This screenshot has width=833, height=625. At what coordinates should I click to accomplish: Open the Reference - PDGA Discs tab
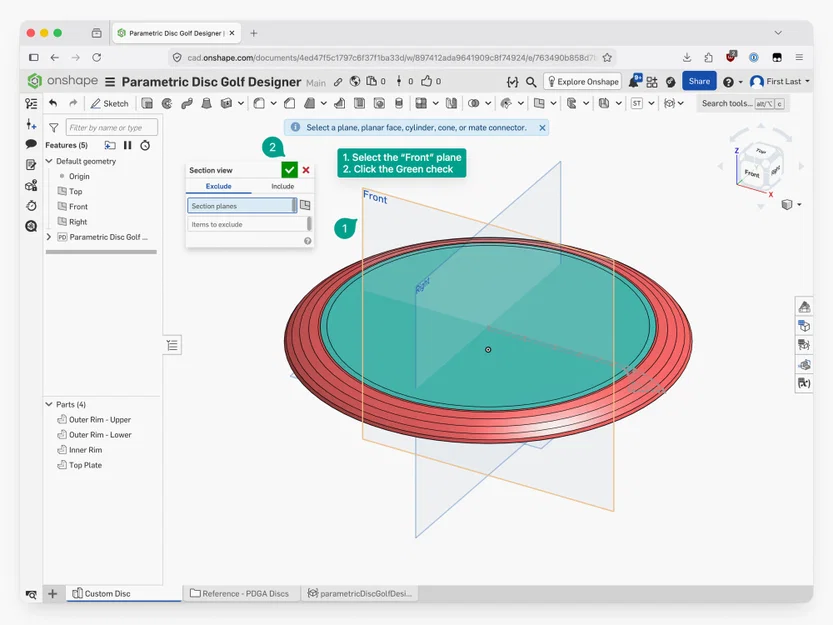(x=240, y=594)
